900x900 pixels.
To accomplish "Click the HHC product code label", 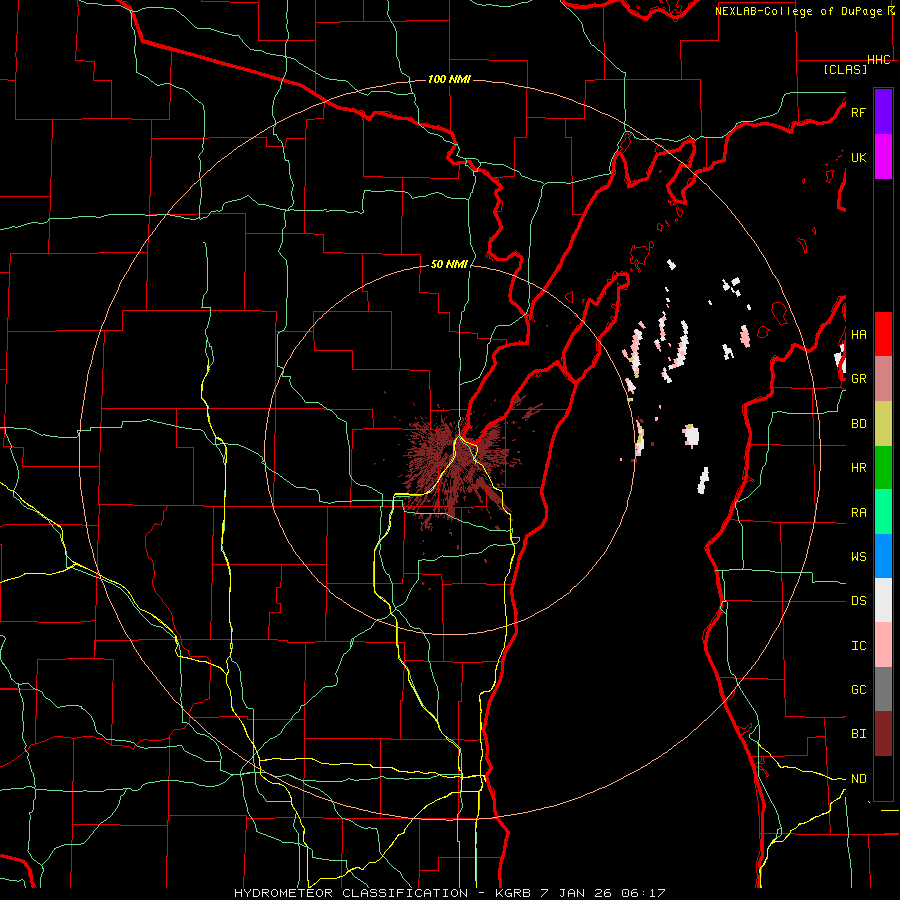I will (879, 60).
